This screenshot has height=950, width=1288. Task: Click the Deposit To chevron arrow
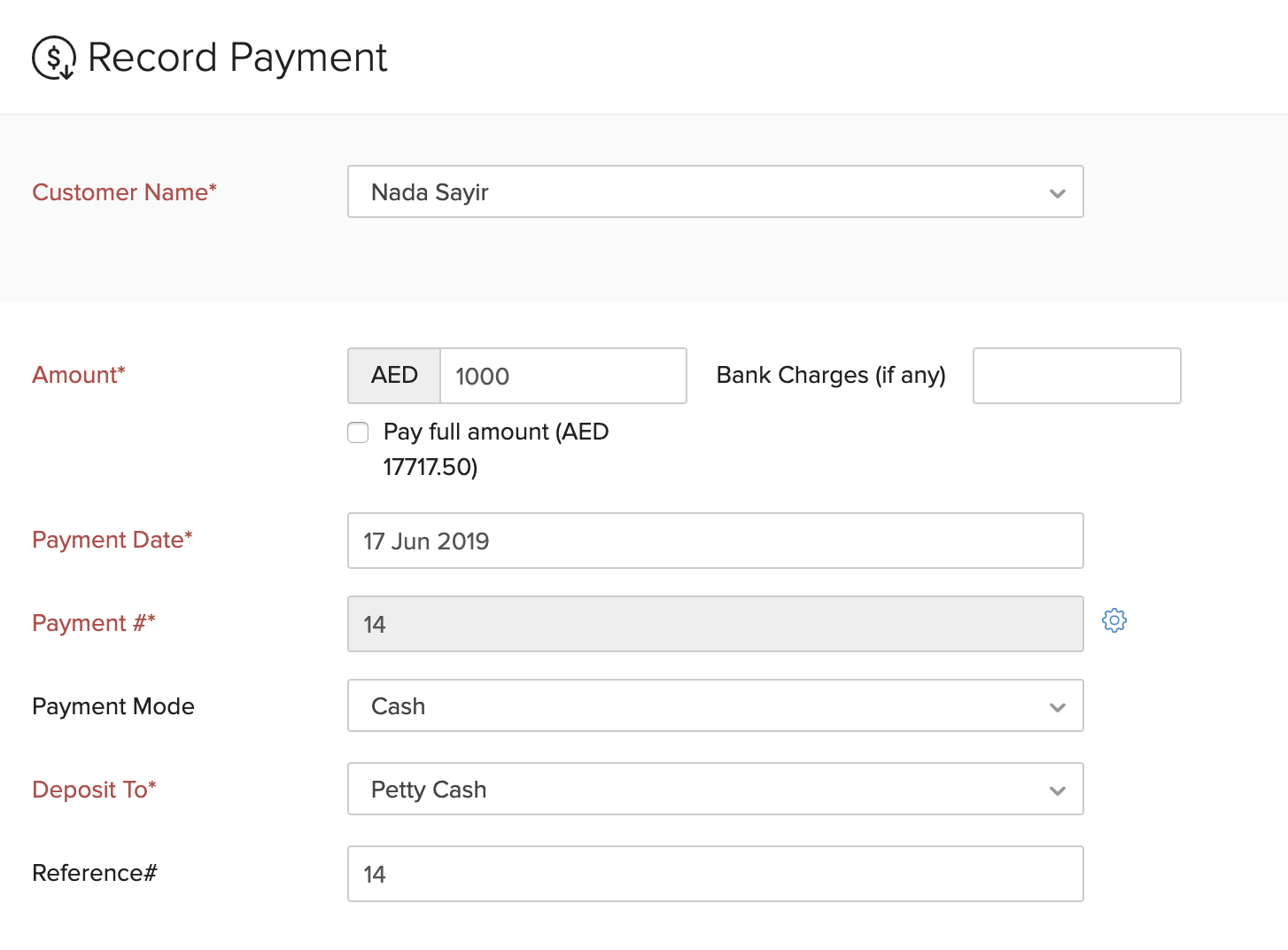pyautogui.click(x=1057, y=790)
